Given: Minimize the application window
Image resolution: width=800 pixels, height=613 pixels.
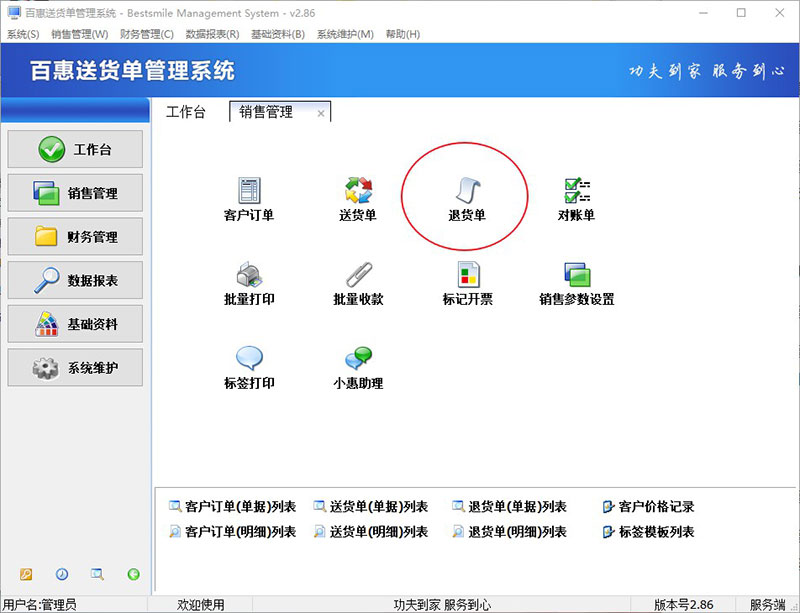Looking at the screenshot, I should tap(704, 13).
